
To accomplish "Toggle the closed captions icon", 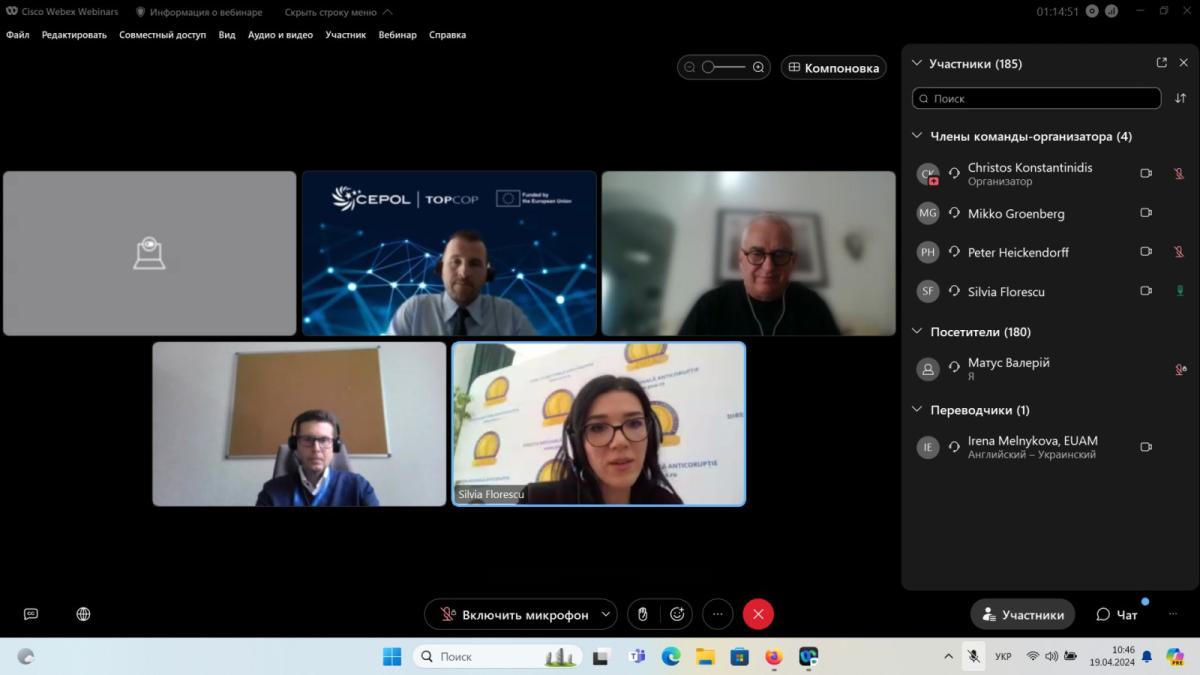I will coord(31,614).
